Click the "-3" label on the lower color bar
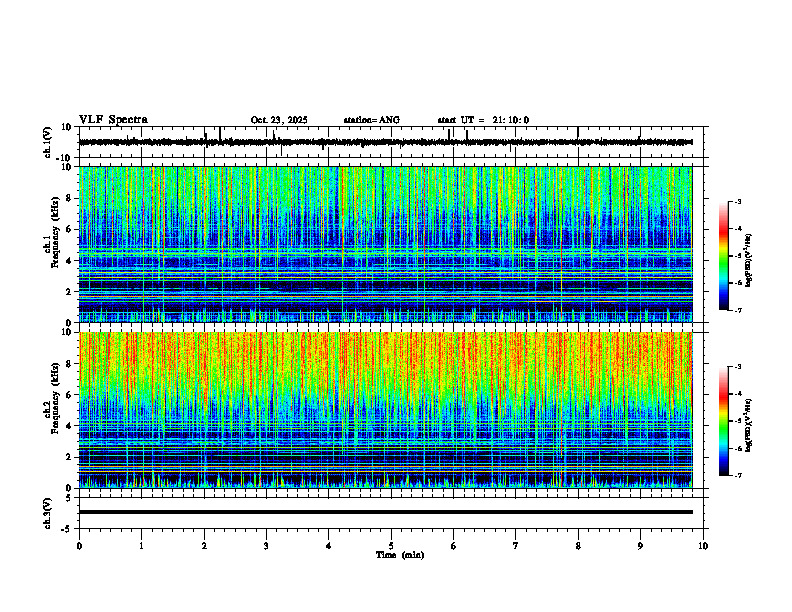The image size is (792, 612). point(738,367)
